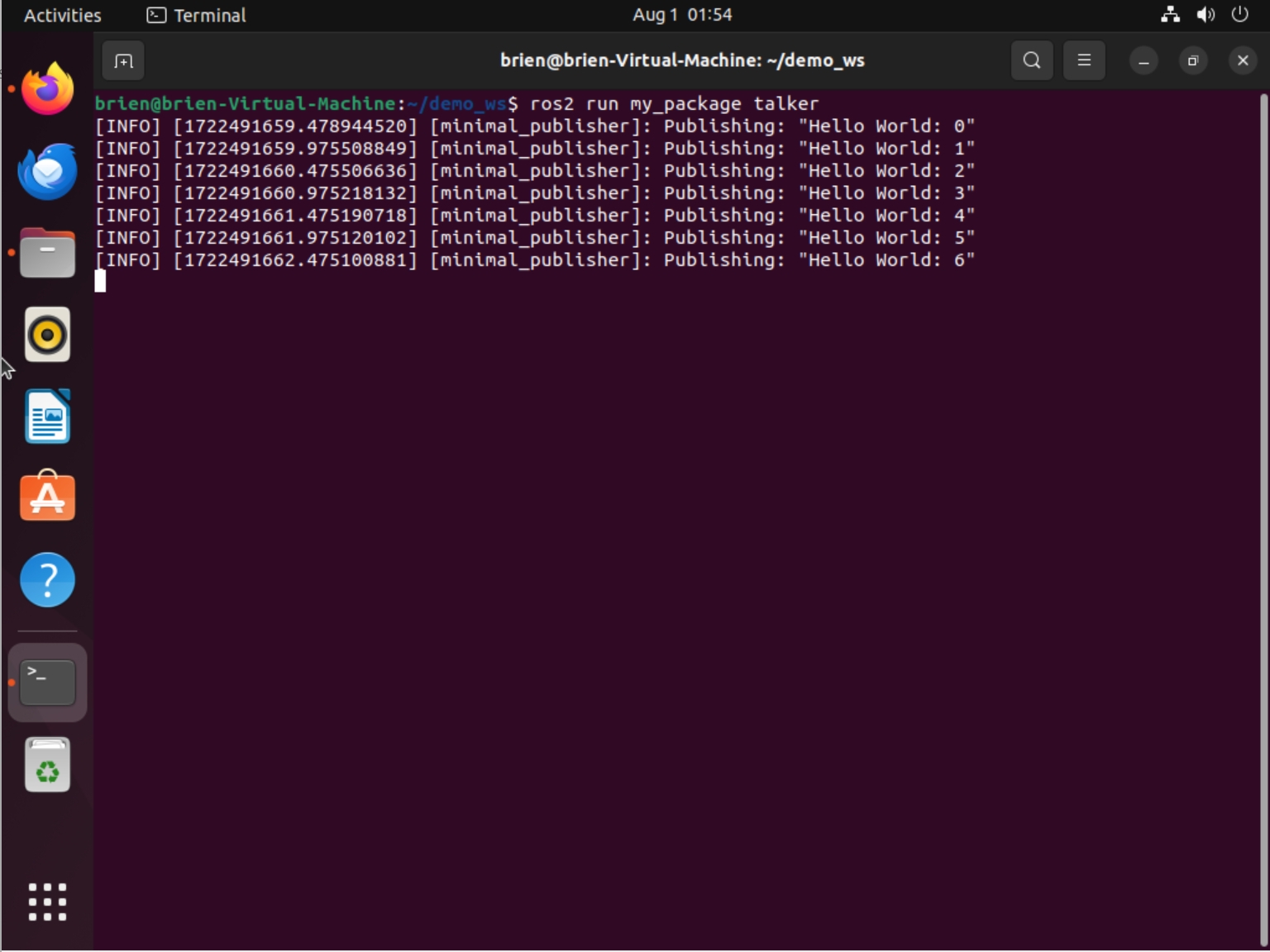Show all applications grid
Viewport: 1270px width, 952px height.
[x=47, y=902]
